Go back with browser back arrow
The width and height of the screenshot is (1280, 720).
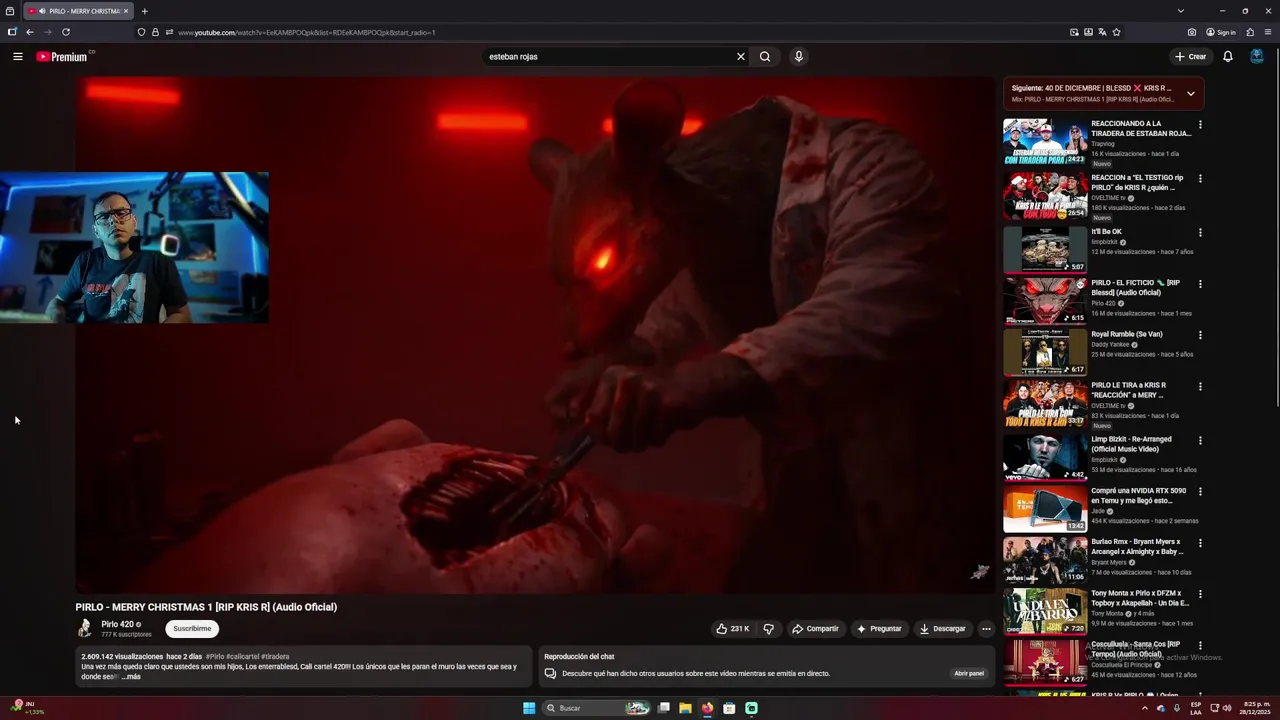coord(30,32)
